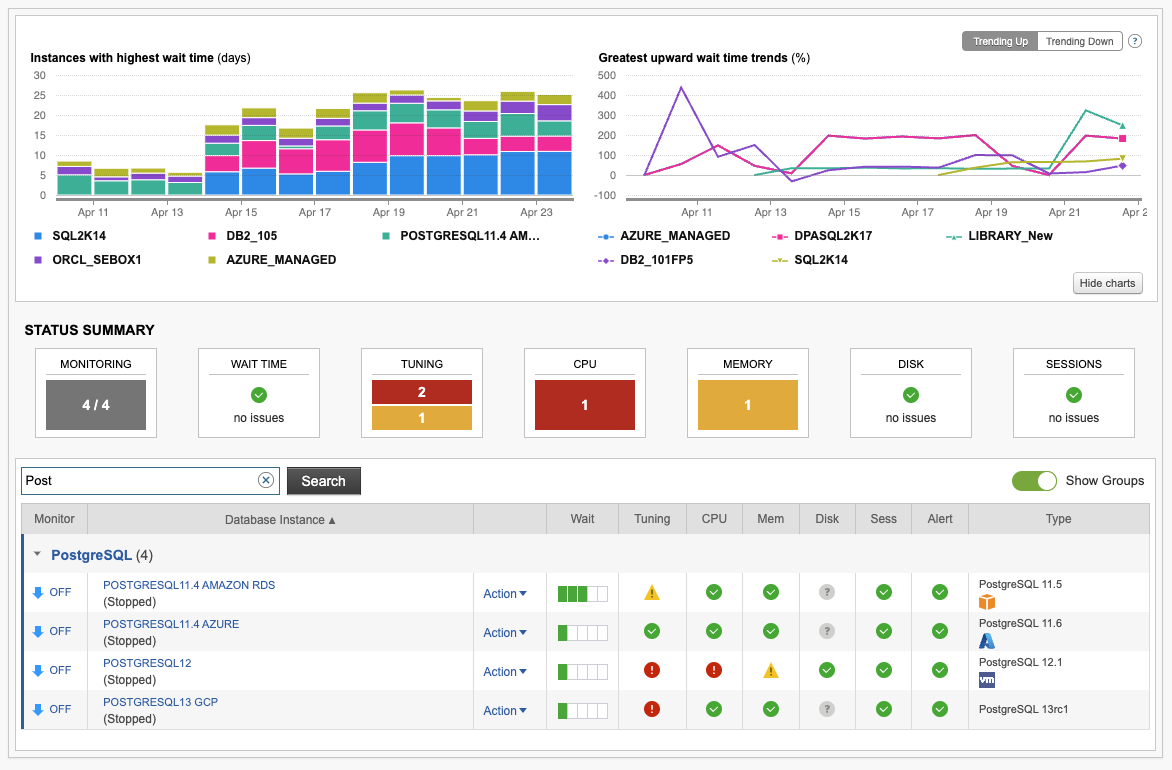Click yellow Memory summary block showing 1
Screen dimensions: 1172x770
tap(747, 404)
